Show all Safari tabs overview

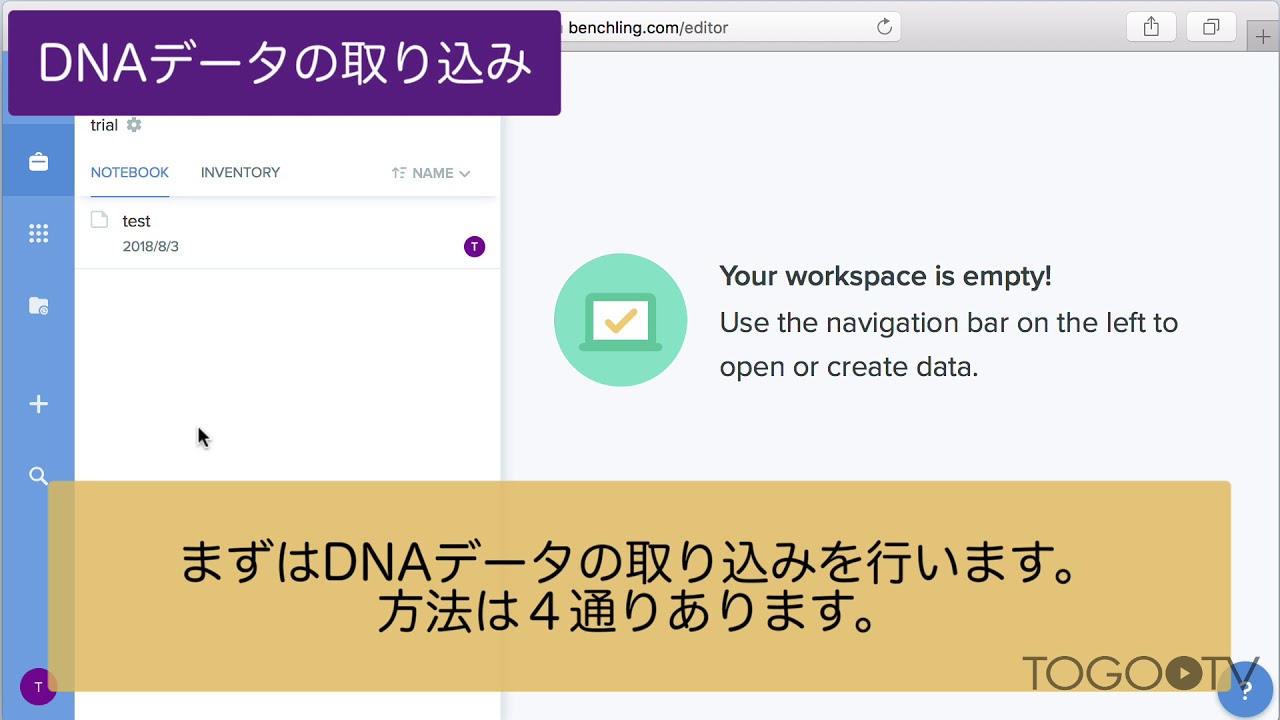pos(1211,27)
